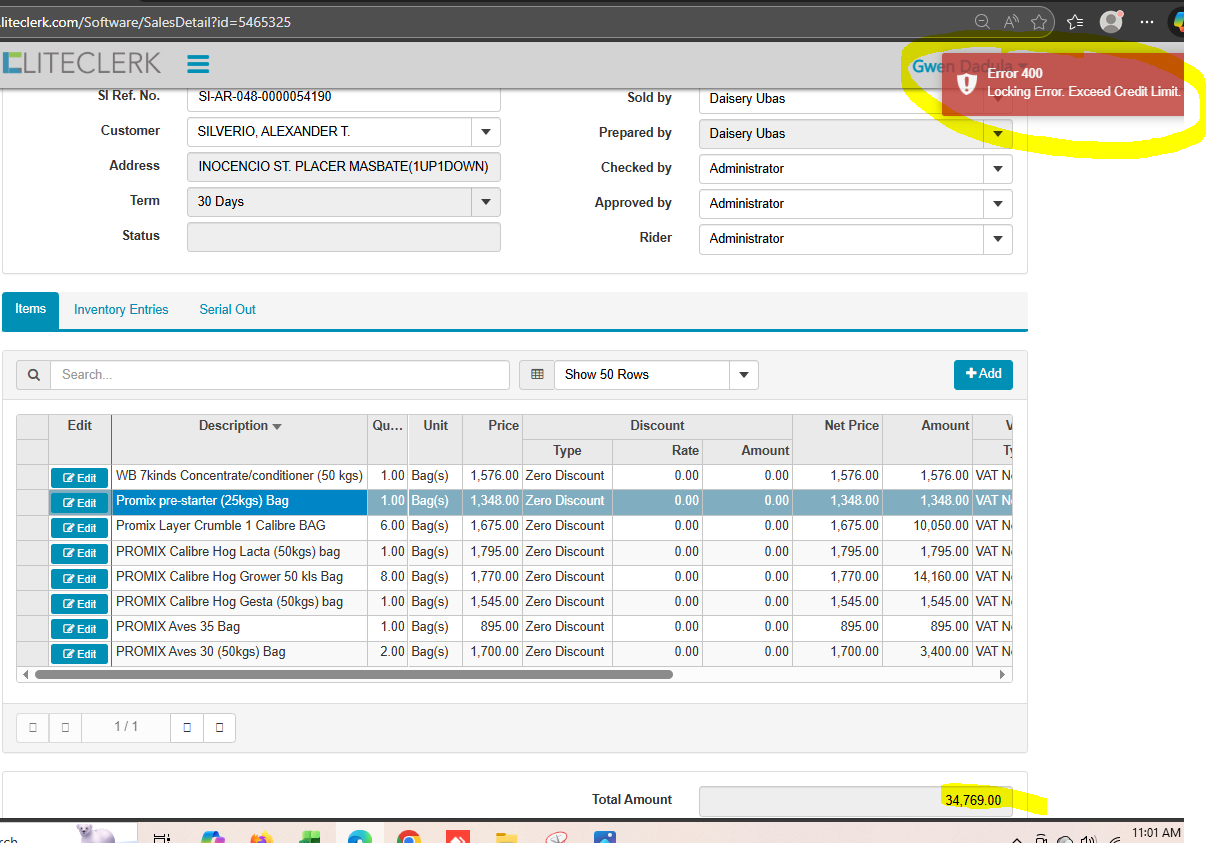Expand the Approved by dropdown arrow
This screenshot has height=843, width=1206.
(x=997, y=204)
